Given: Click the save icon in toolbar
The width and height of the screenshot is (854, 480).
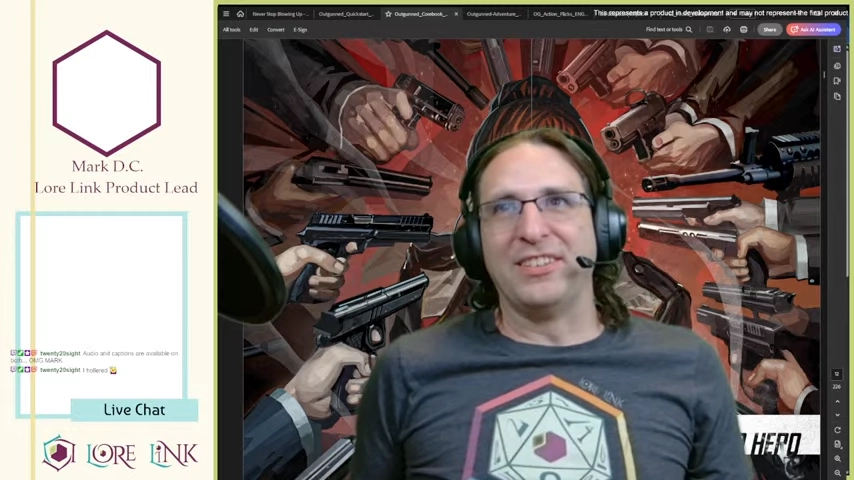Looking at the screenshot, I should (x=710, y=29).
